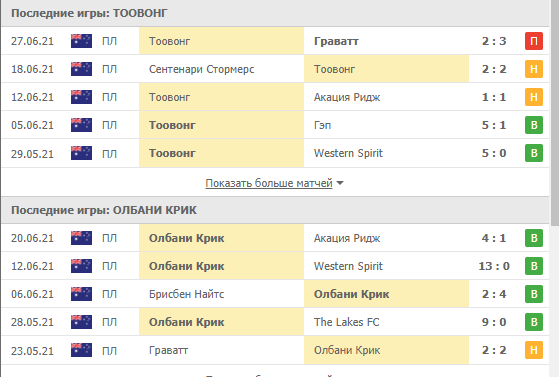Select team Сентенари Стормерс in the match list

pyautogui.click(x=201, y=69)
